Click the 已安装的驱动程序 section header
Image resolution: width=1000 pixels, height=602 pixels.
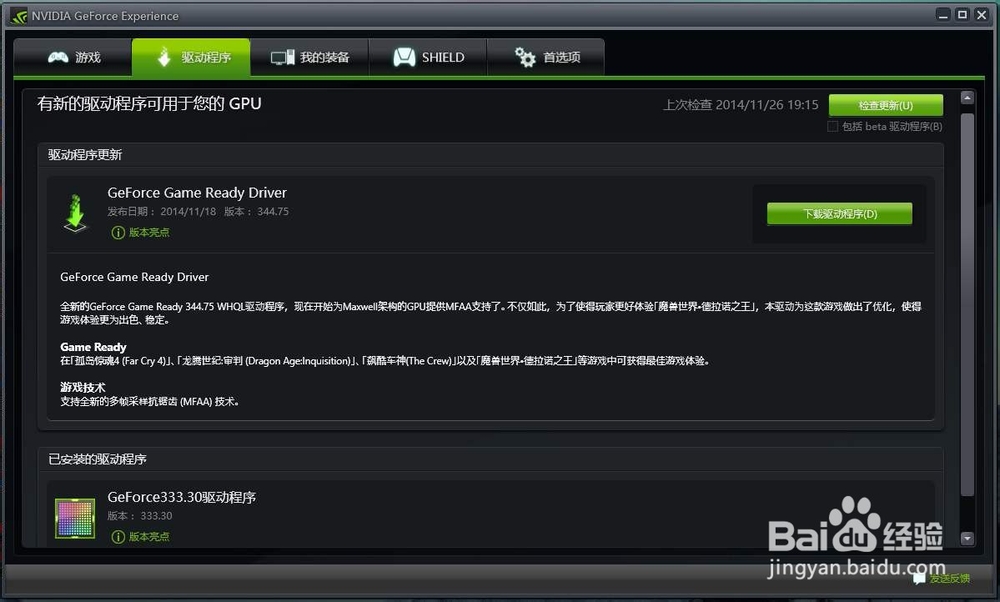pos(97,459)
